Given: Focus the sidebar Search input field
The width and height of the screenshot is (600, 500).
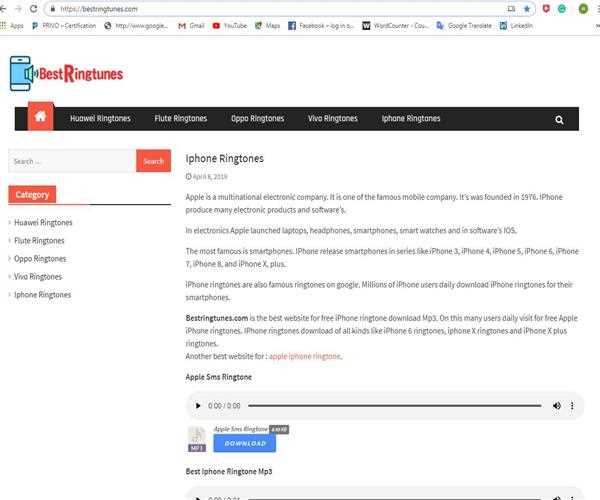Looking at the screenshot, I should click(71, 161).
